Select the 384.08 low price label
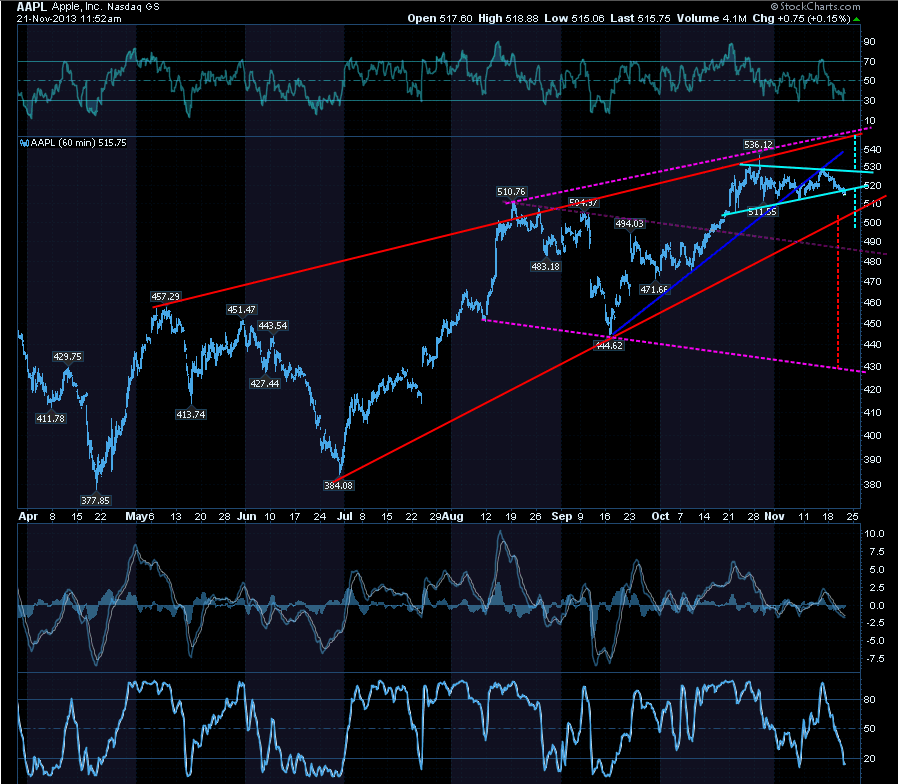898x784 pixels. [x=338, y=485]
